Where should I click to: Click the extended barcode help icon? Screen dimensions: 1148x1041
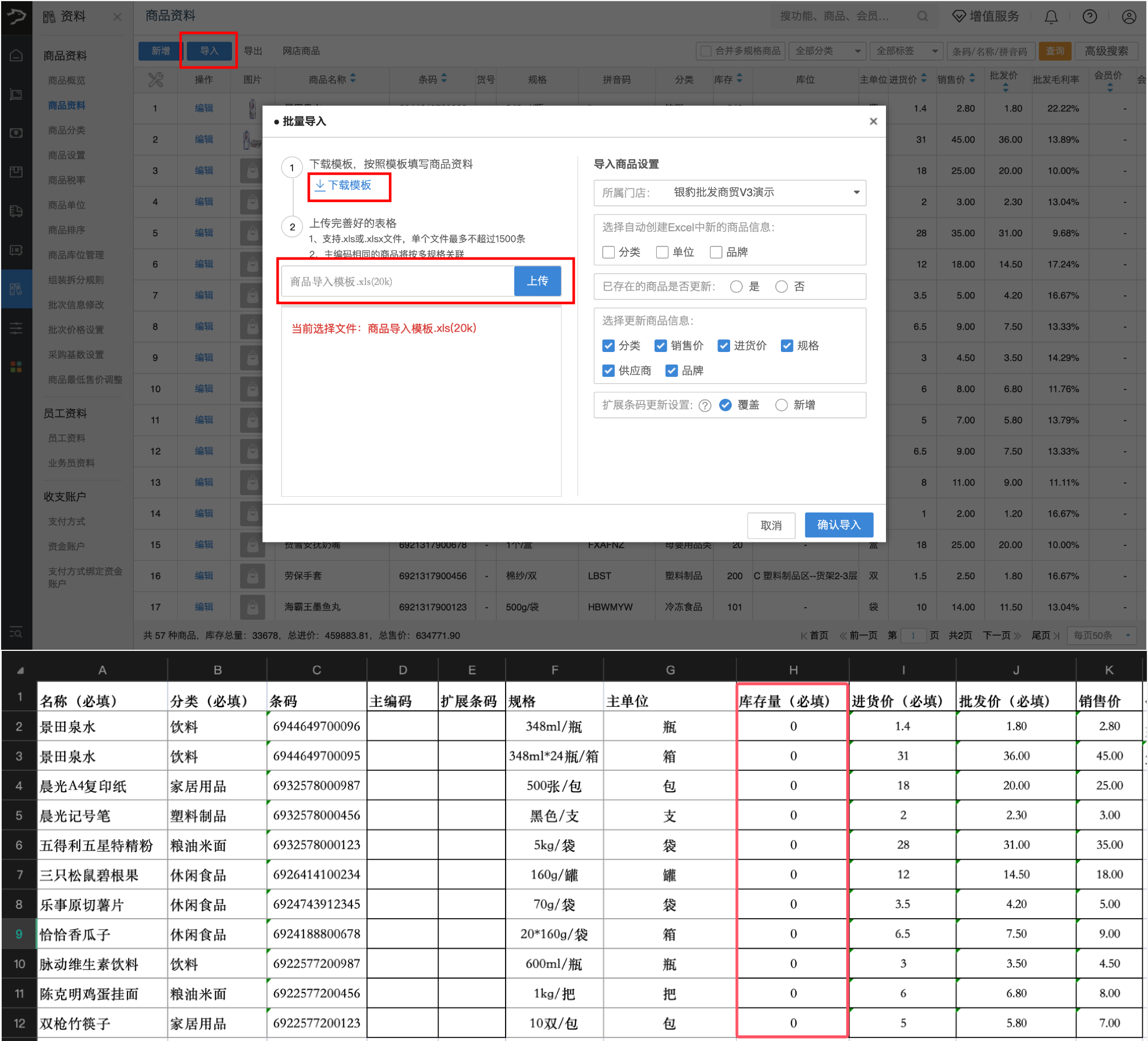coord(704,405)
